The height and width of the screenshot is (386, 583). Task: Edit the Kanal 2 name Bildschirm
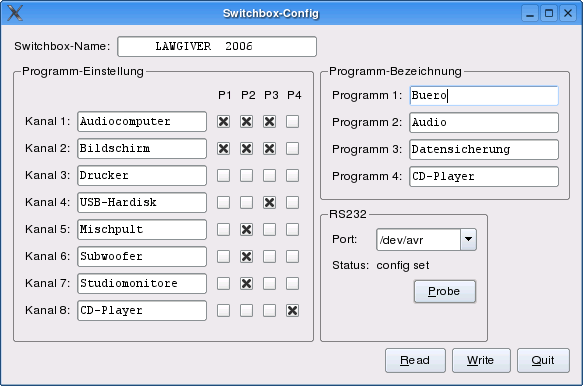(142, 149)
